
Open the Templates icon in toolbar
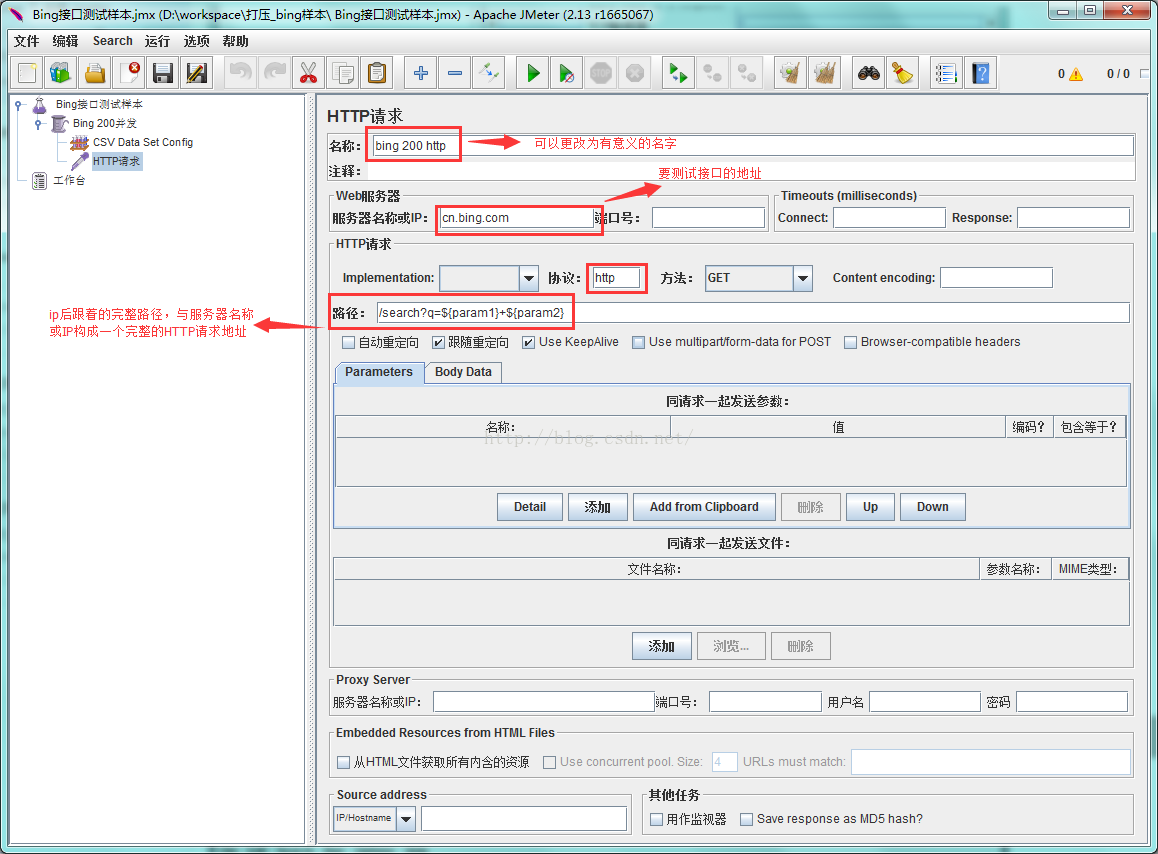coord(61,73)
